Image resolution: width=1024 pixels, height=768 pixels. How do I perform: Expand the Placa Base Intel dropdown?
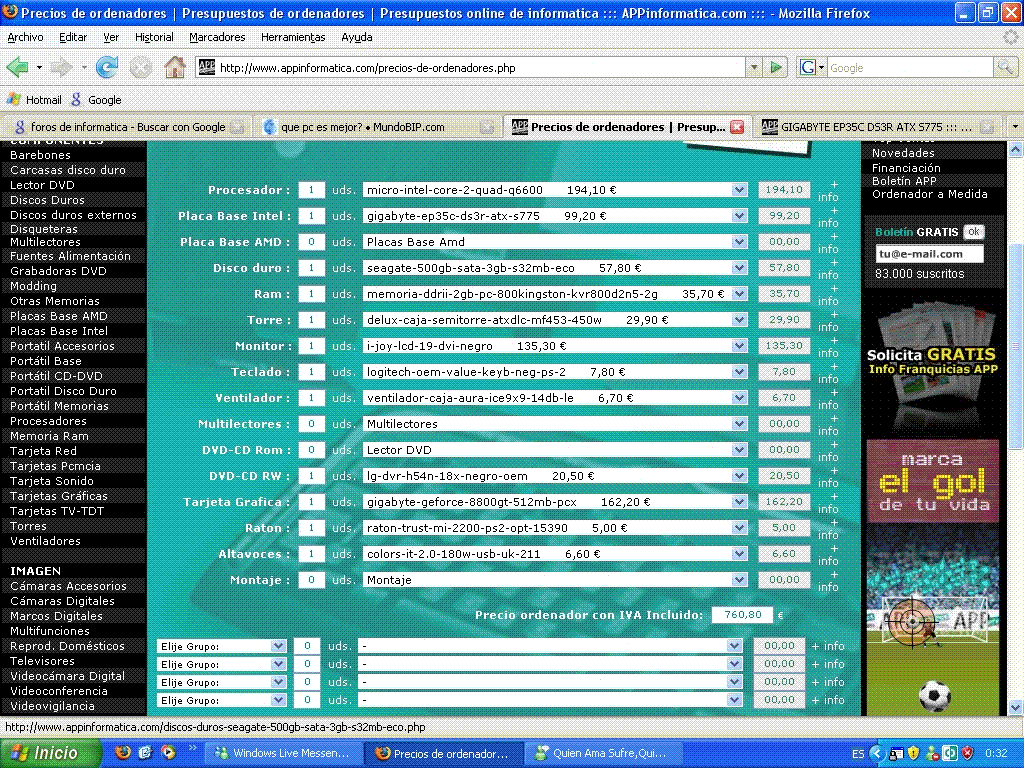[x=739, y=216]
